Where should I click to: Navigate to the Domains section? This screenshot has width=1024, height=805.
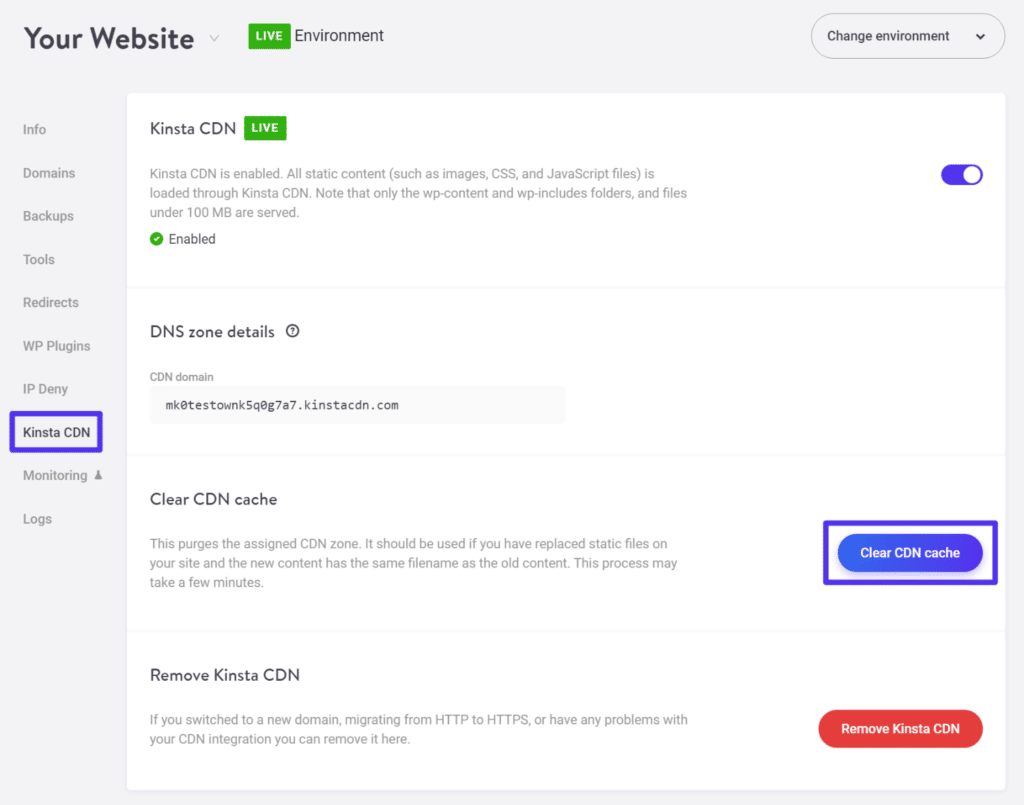[48, 172]
